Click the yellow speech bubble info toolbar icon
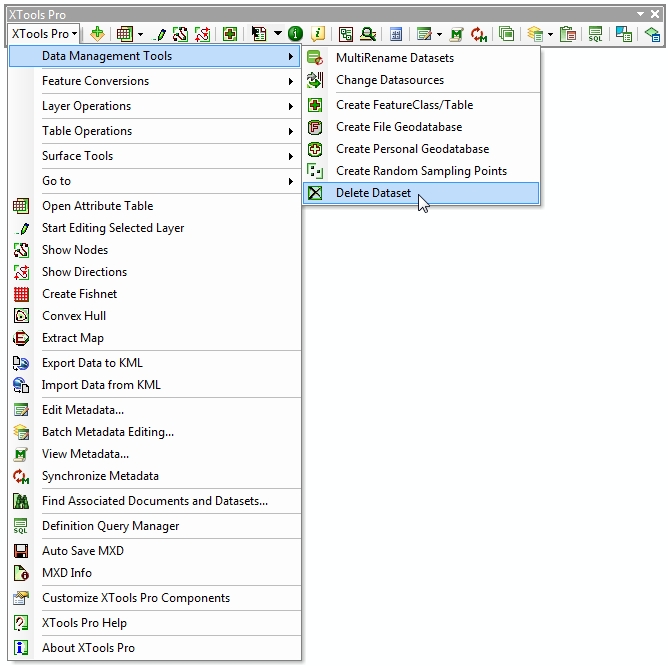This screenshot has height=666, width=668. [x=318, y=34]
